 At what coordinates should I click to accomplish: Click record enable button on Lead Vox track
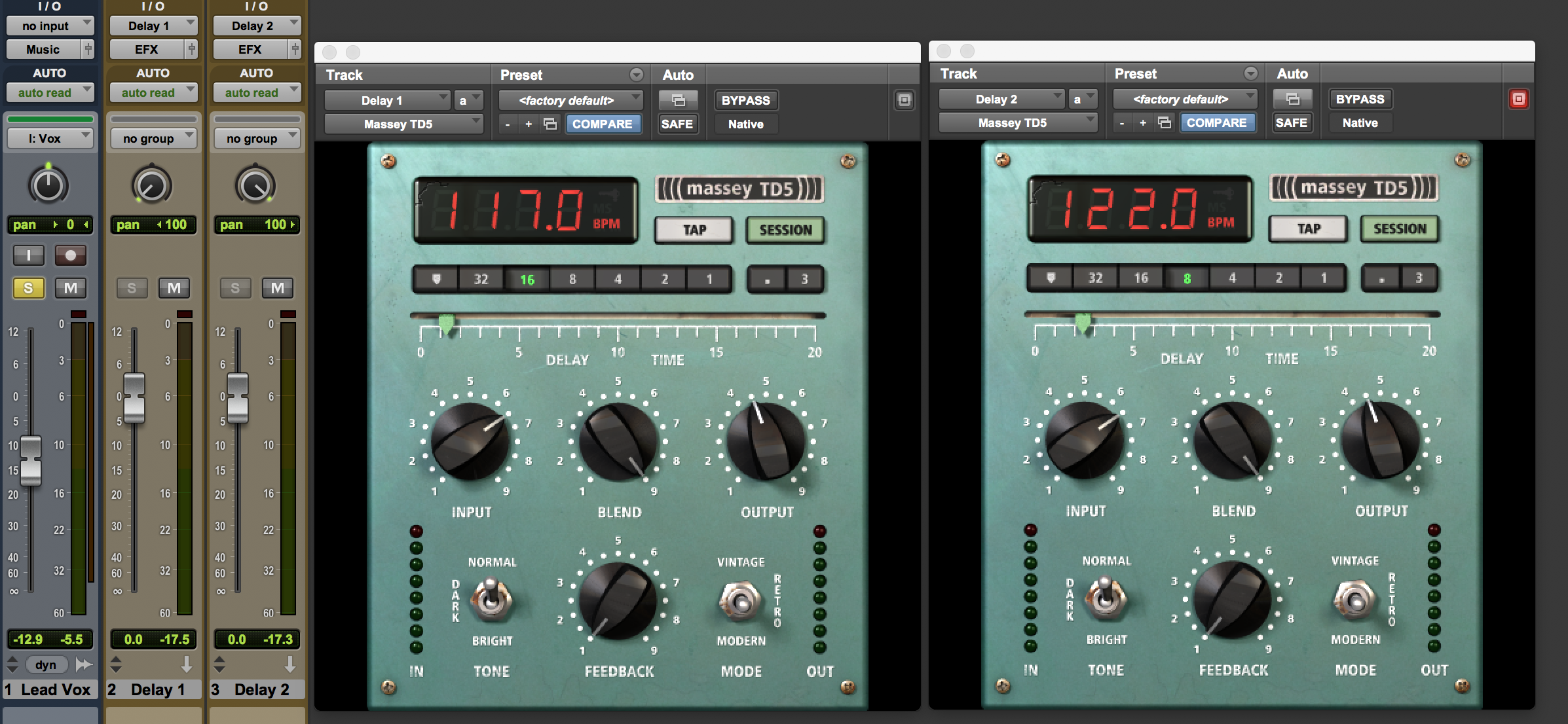click(70, 255)
